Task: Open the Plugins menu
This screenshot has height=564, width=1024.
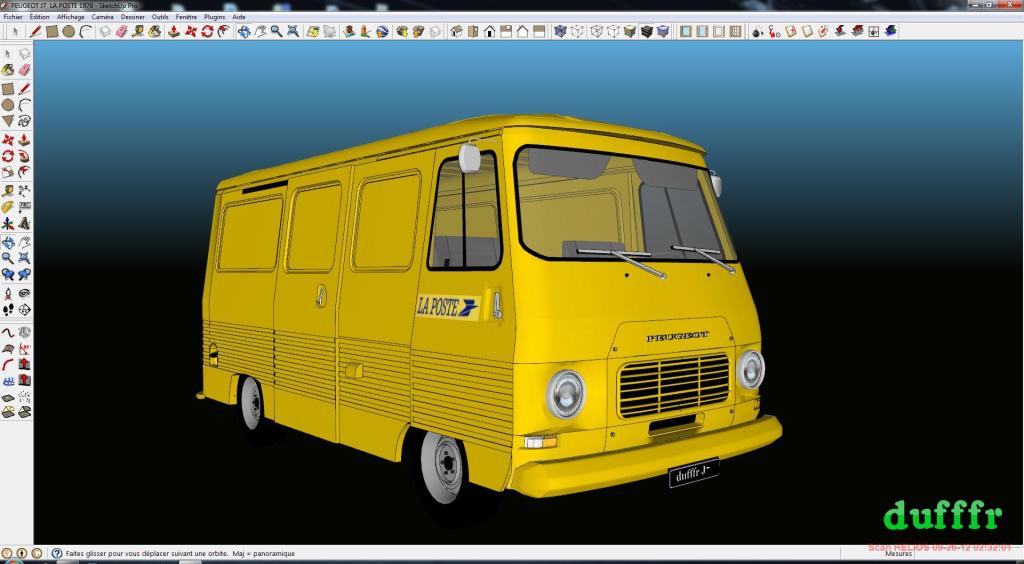Action: point(214,16)
